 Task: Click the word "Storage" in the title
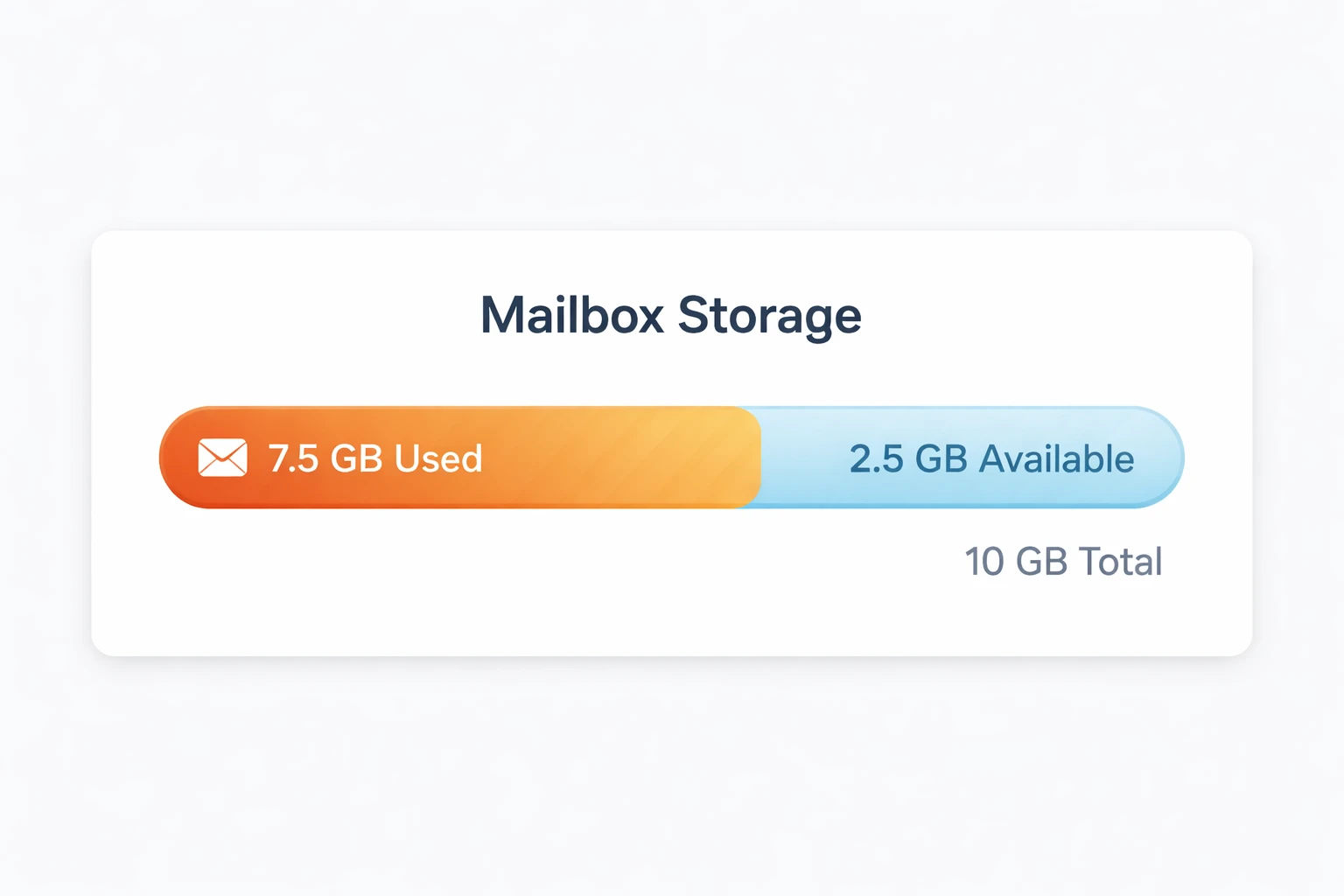tap(769, 315)
